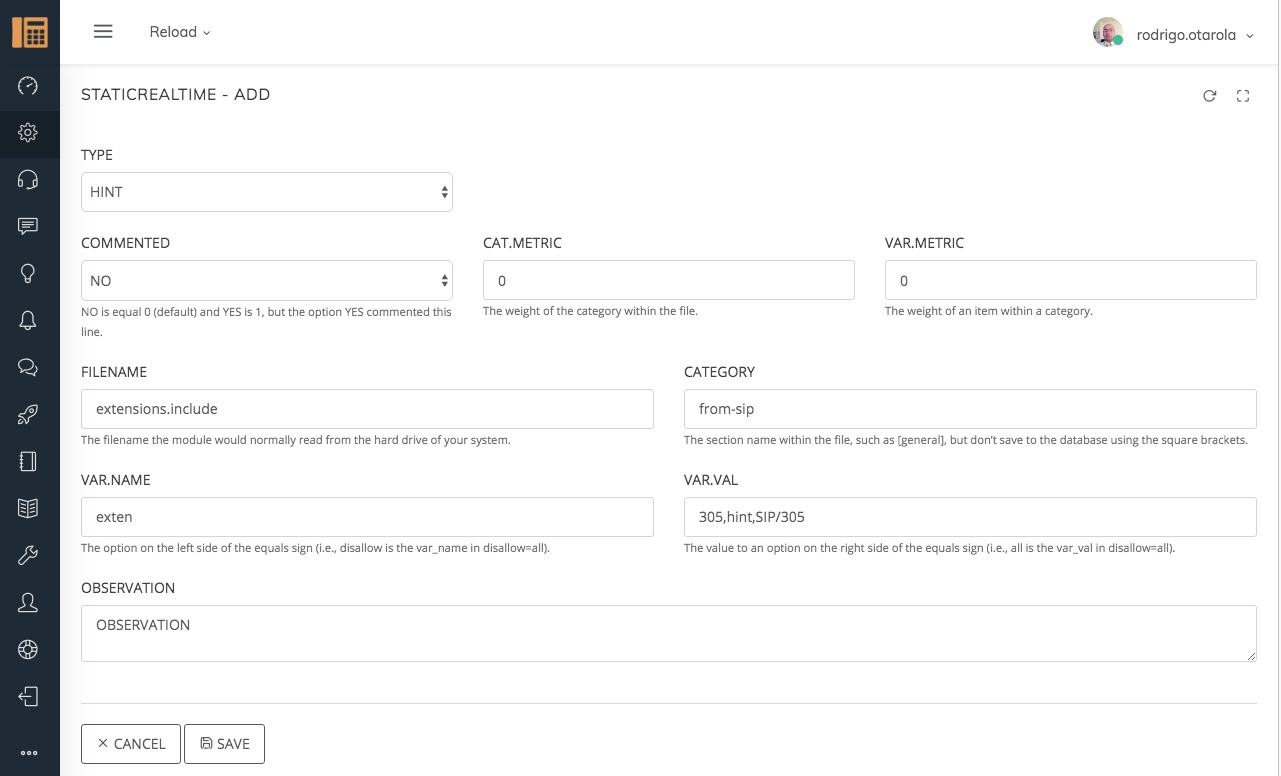Open the TYPE dropdown showing HINT
Screen dimensions: 1281x776
pyautogui.click(x=266, y=192)
